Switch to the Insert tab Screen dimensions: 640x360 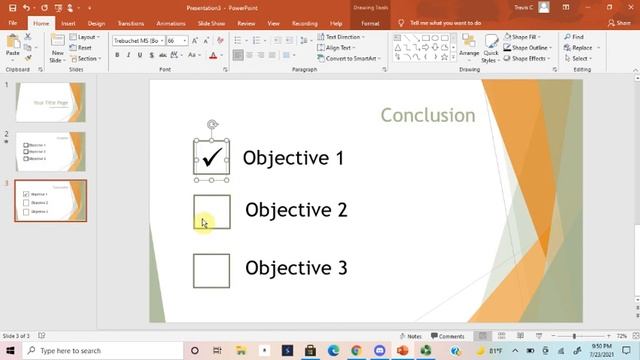(68, 23)
